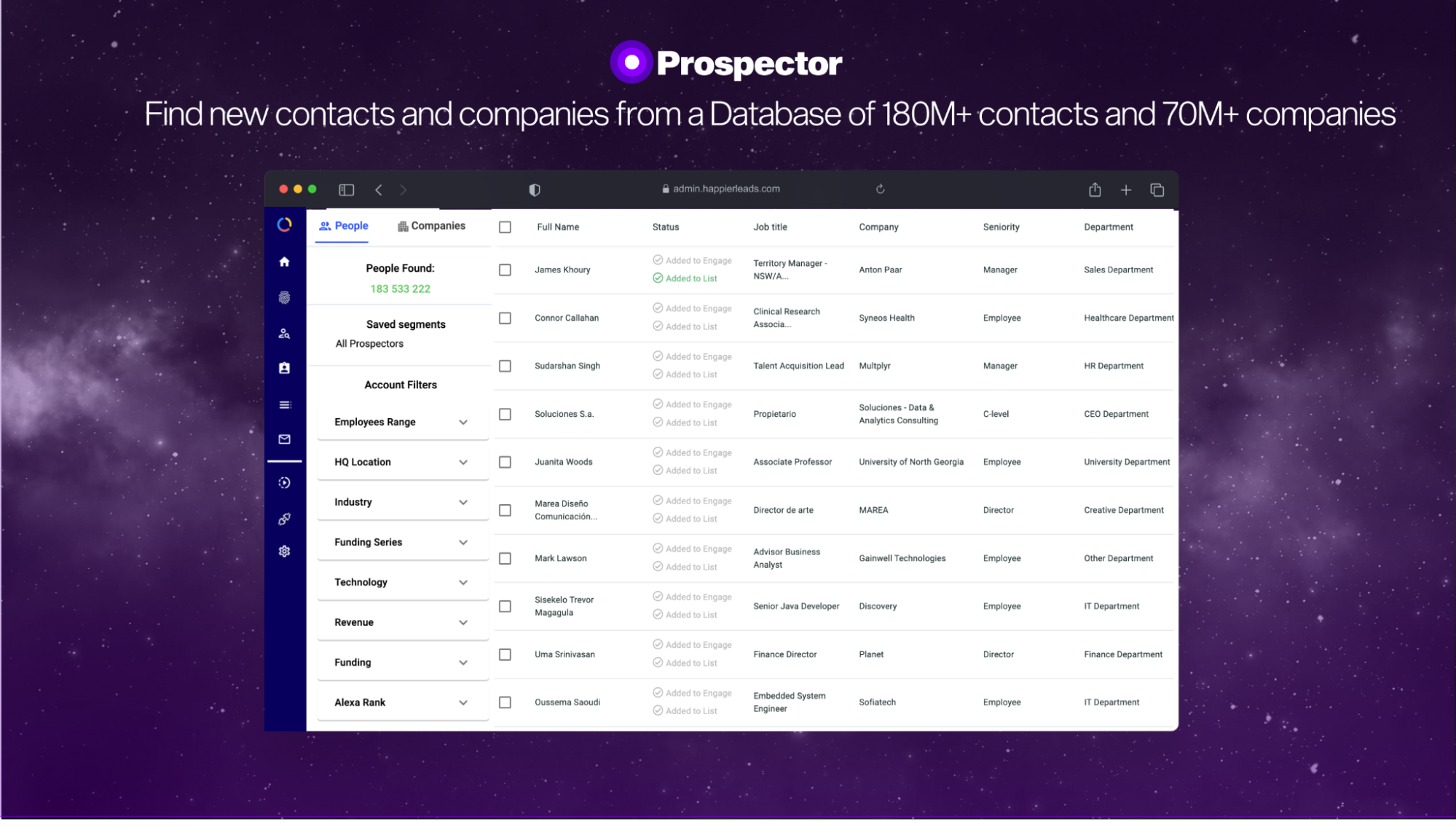Click the People tab icon in sidebar
This screenshot has width=1456, height=827.
[285, 333]
